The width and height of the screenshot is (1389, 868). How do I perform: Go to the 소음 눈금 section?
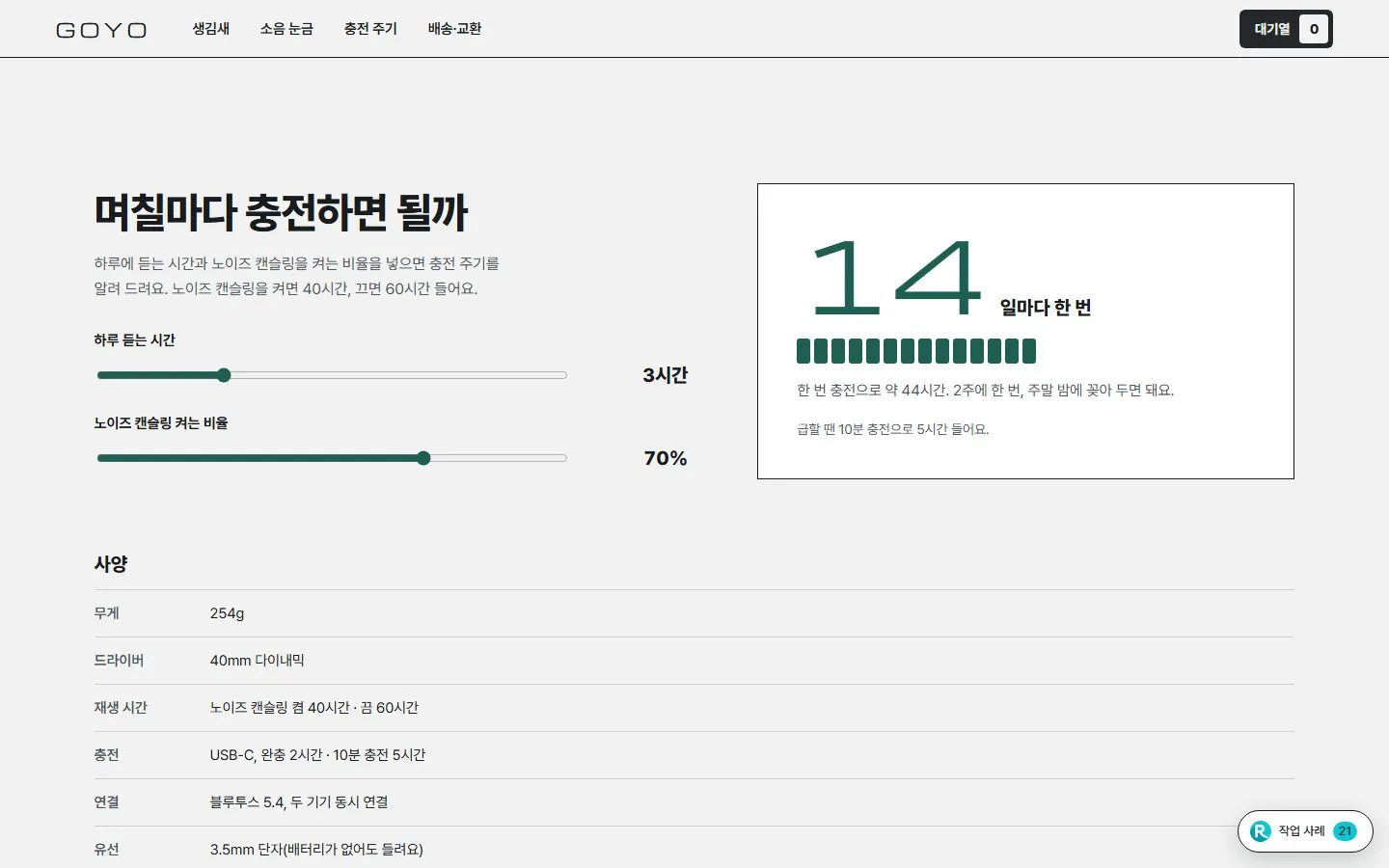coord(286,29)
